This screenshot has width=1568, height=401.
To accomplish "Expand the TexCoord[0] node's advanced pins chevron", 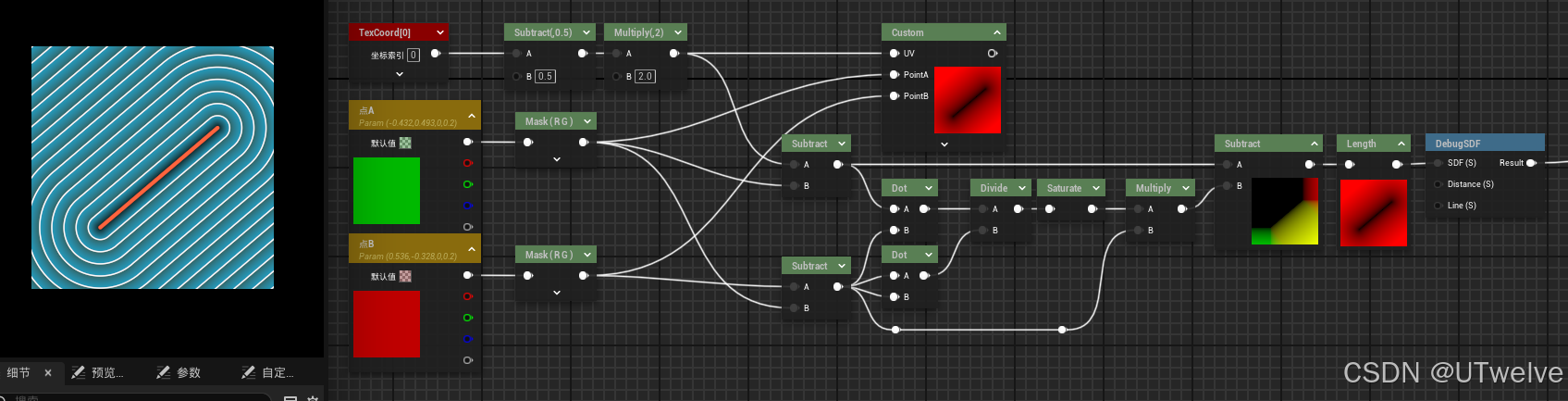I will pyautogui.click(x=400, y=74).
